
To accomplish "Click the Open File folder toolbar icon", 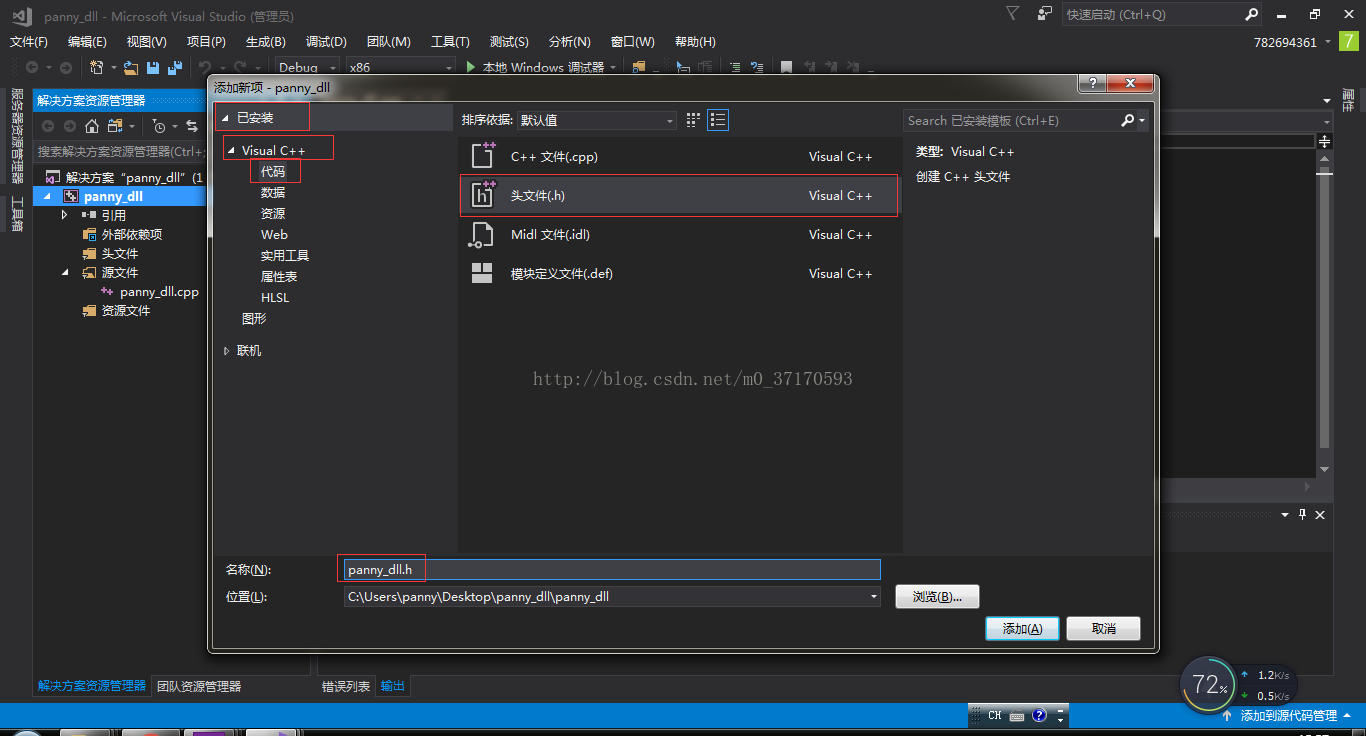I will click(130, 67).
